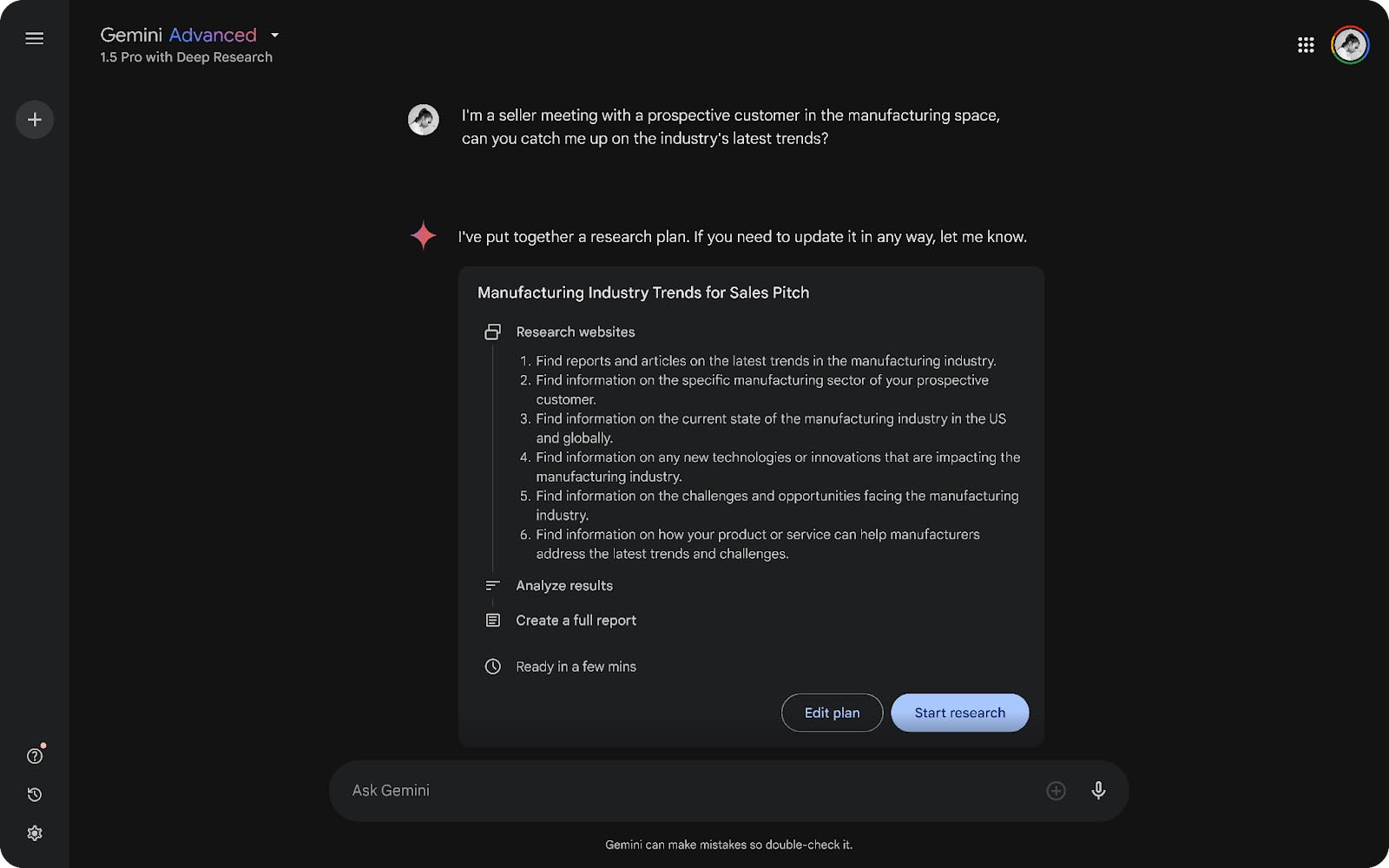Expand the Manufacturing Industry Trends plan card
Viewport: 1389px width, 868px height.
coord(642,293)
